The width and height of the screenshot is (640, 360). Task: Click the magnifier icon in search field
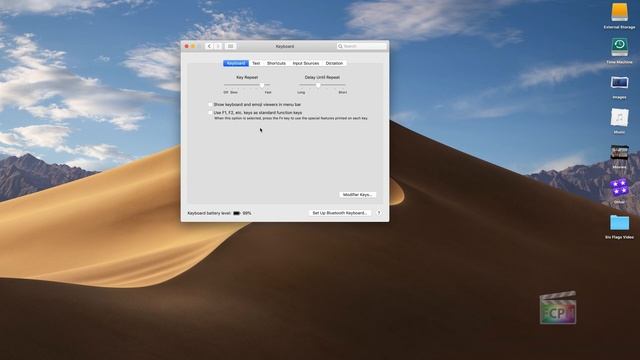coord(340,46)
